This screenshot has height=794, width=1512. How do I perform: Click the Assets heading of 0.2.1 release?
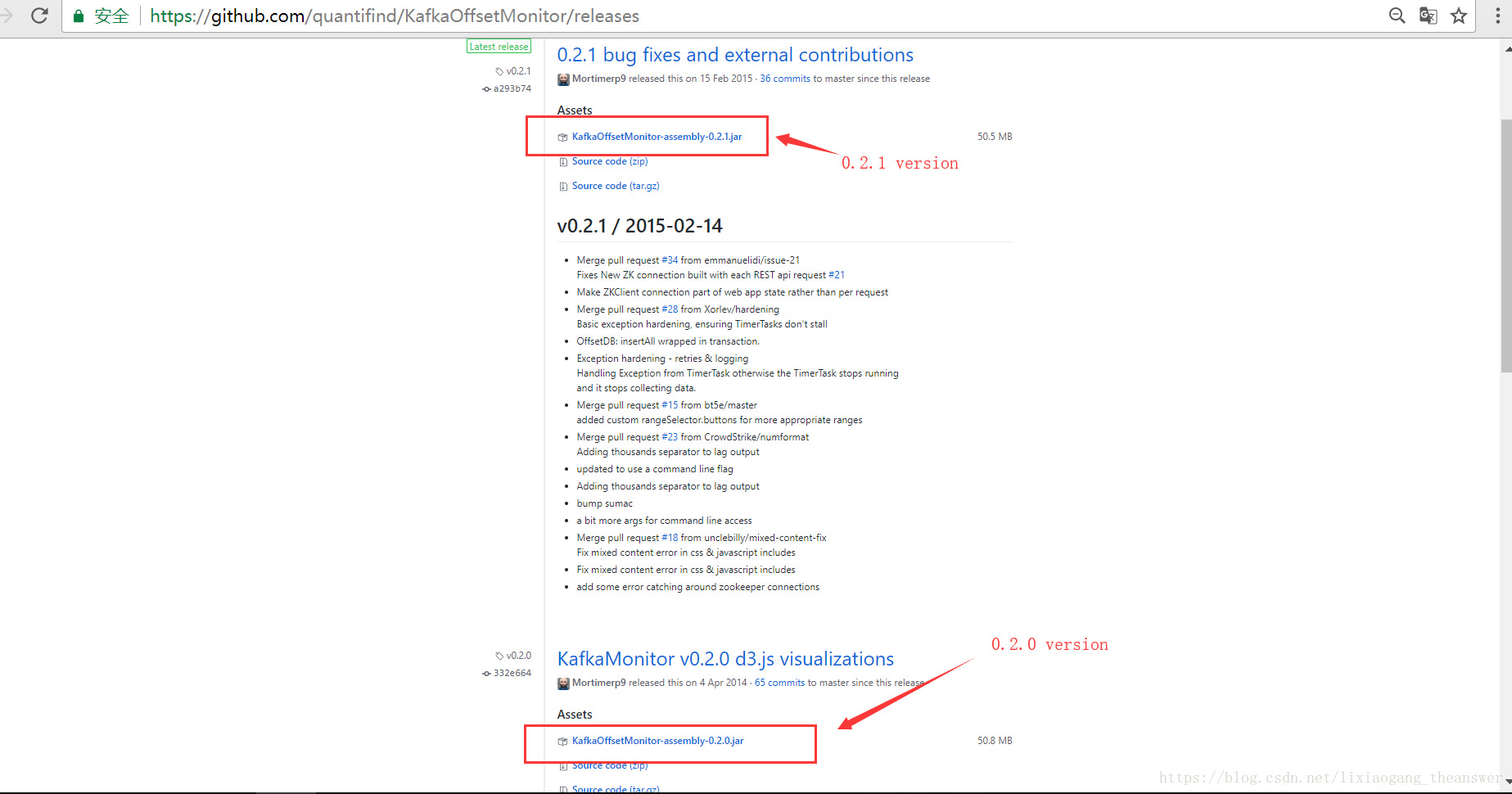[575, 111]
